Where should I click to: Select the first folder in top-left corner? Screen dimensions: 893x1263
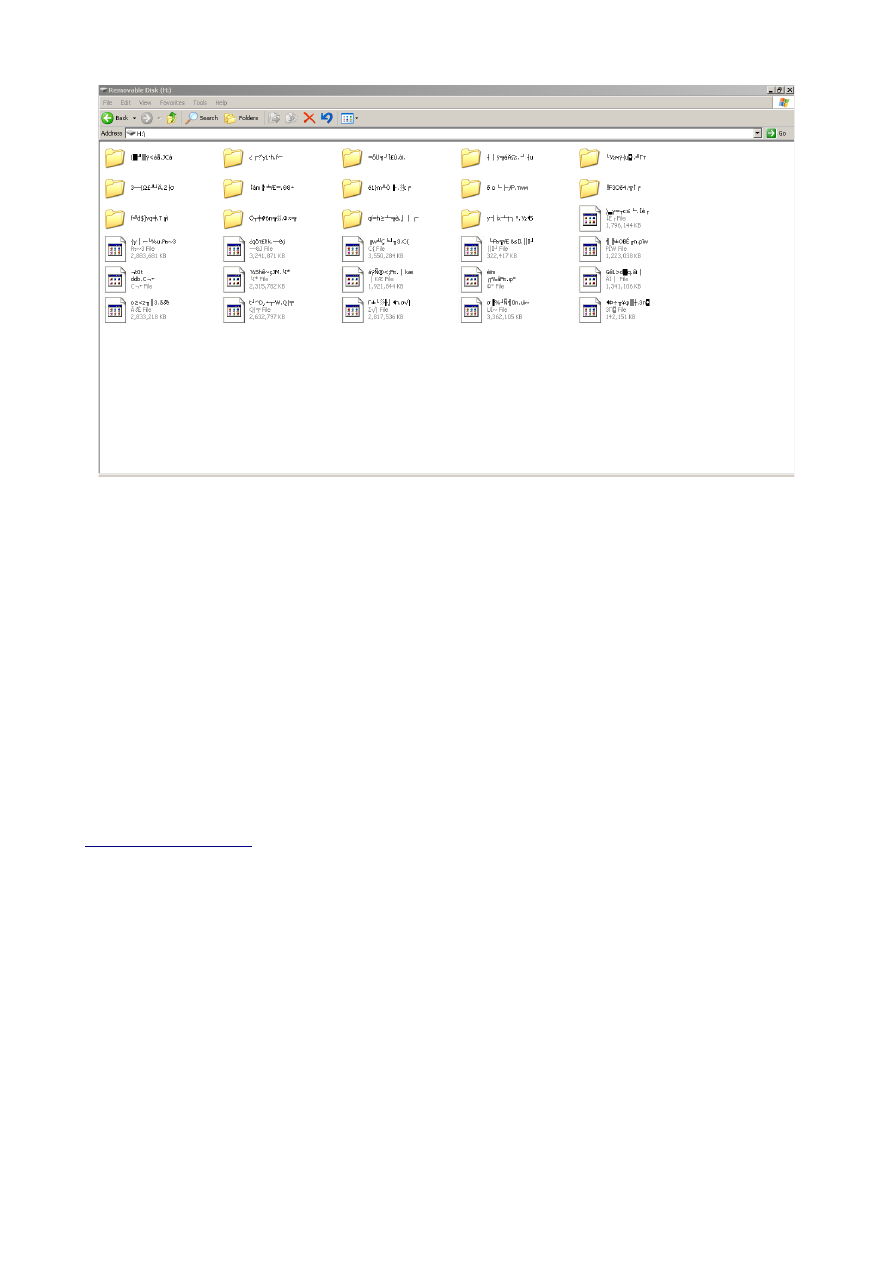(x=115, y=158)
